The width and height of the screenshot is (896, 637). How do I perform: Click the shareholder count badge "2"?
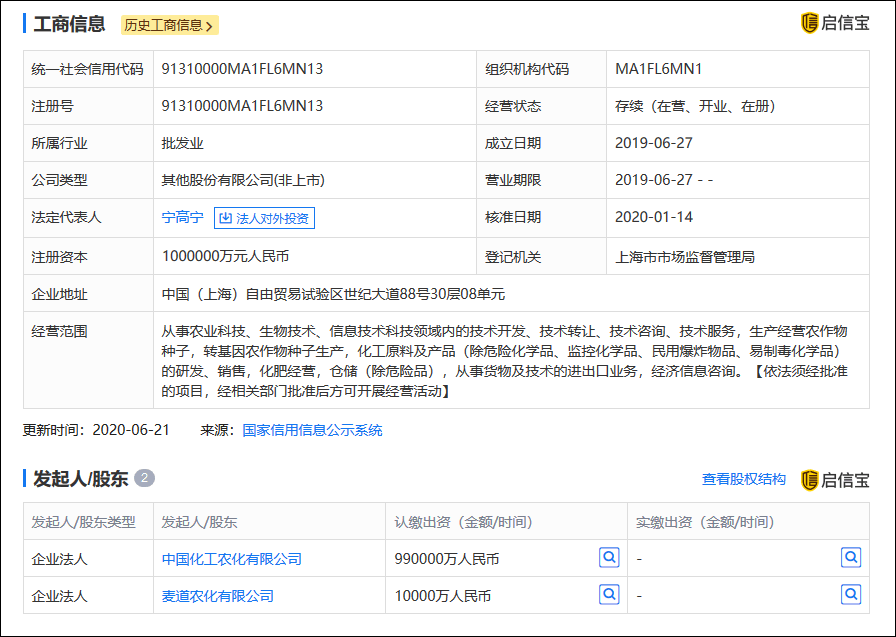tap(144, 479)
